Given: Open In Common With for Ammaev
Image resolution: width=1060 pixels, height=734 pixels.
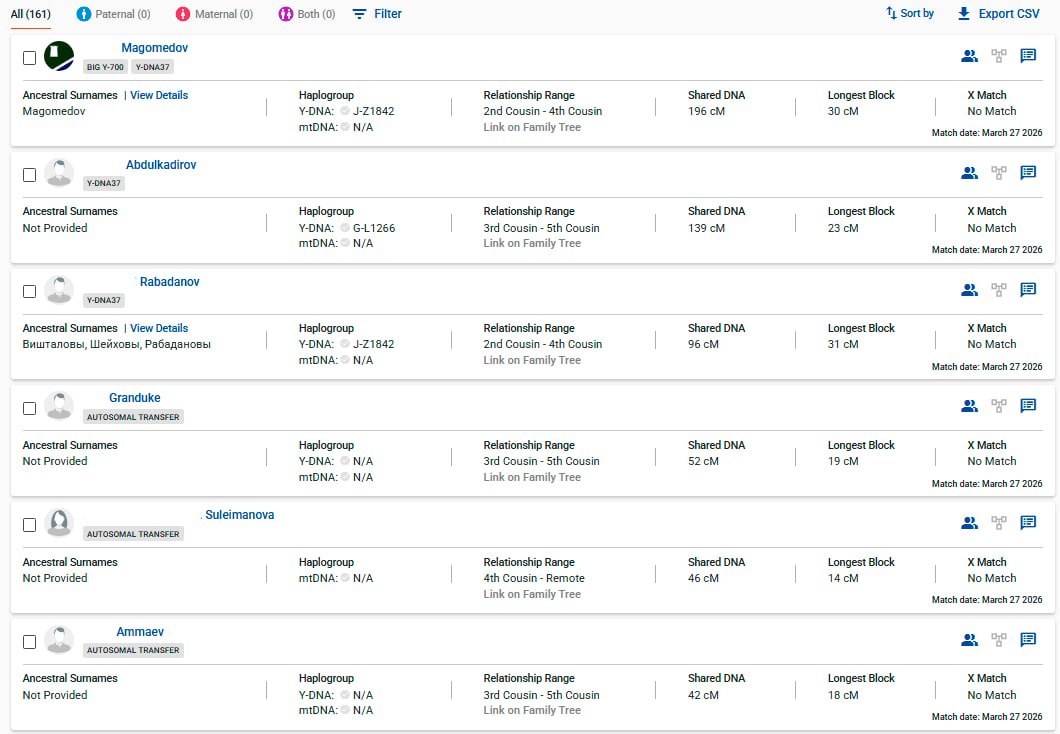Looking at the screenshot, I should (x=969, y=639).
